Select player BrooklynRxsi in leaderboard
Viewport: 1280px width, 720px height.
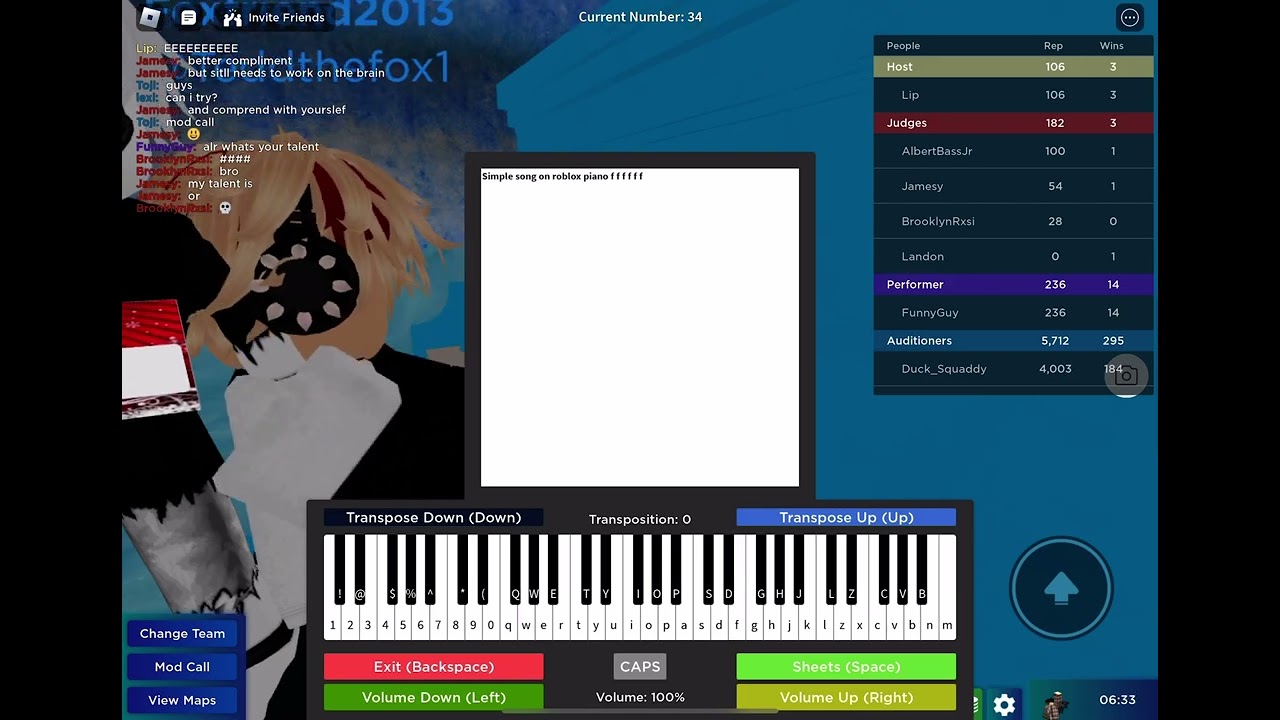coord(1013,221)
